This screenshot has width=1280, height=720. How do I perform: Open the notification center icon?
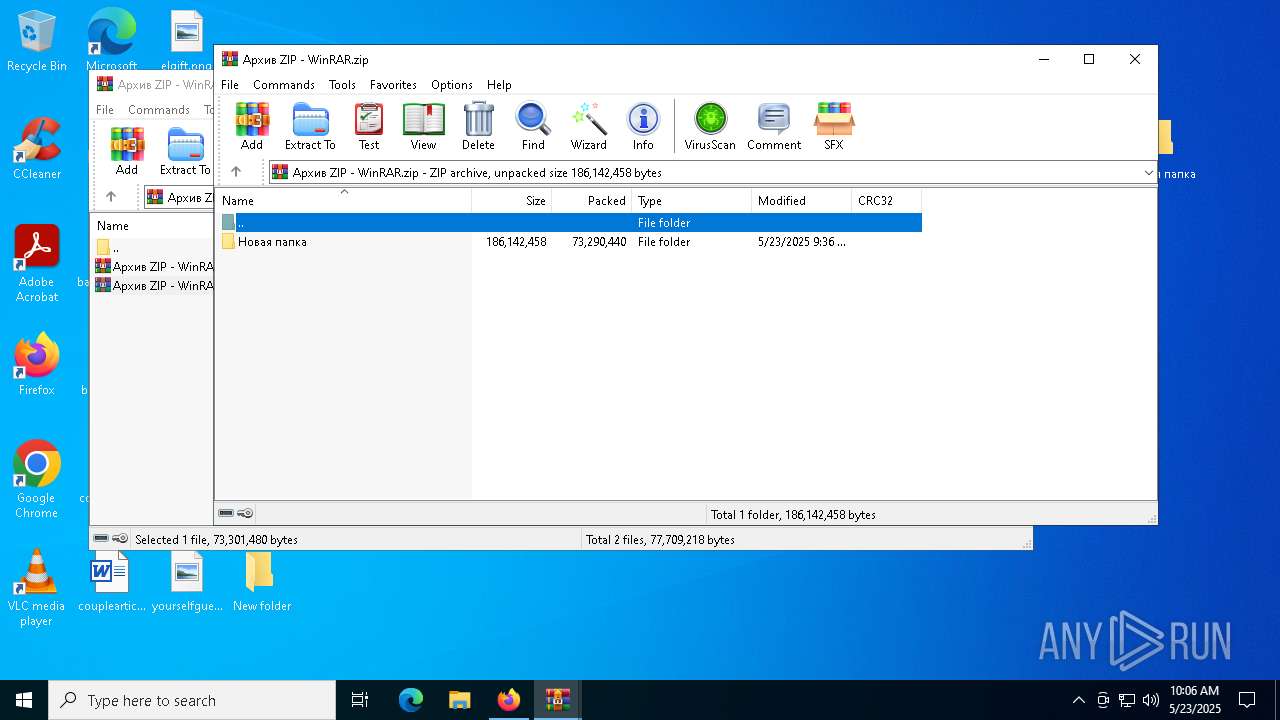click(x=1247, y=700)
